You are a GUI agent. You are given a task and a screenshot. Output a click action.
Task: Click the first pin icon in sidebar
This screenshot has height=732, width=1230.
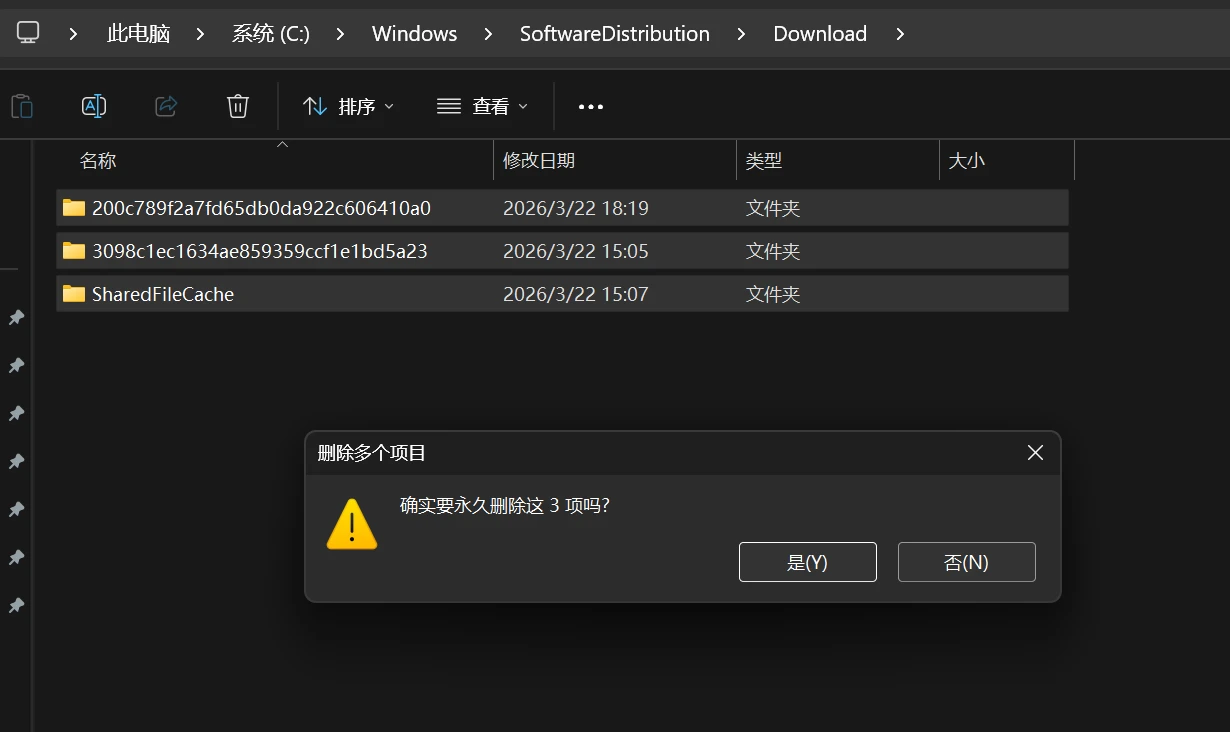(x=16, y=317)
